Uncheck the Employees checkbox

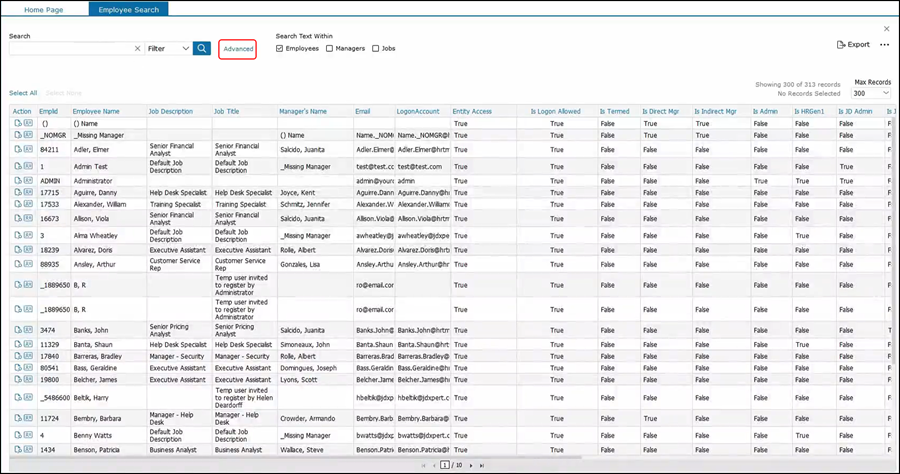(280, 48)
